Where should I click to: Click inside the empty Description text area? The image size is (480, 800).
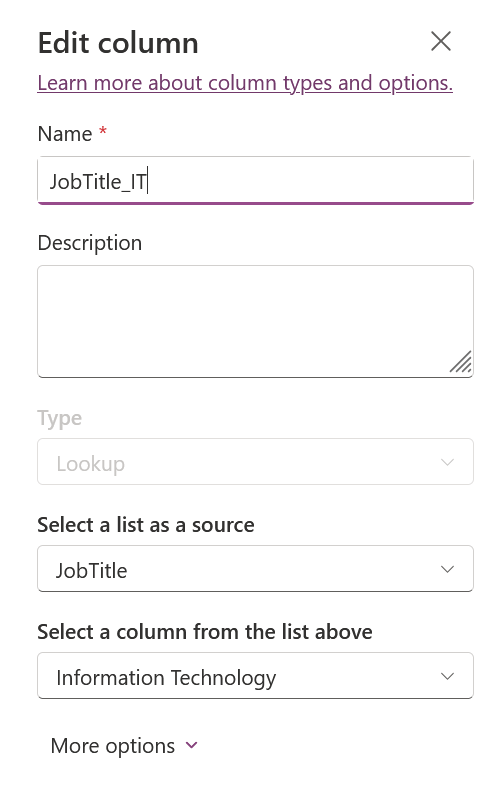pyautogui.click(x=256, y=321)
